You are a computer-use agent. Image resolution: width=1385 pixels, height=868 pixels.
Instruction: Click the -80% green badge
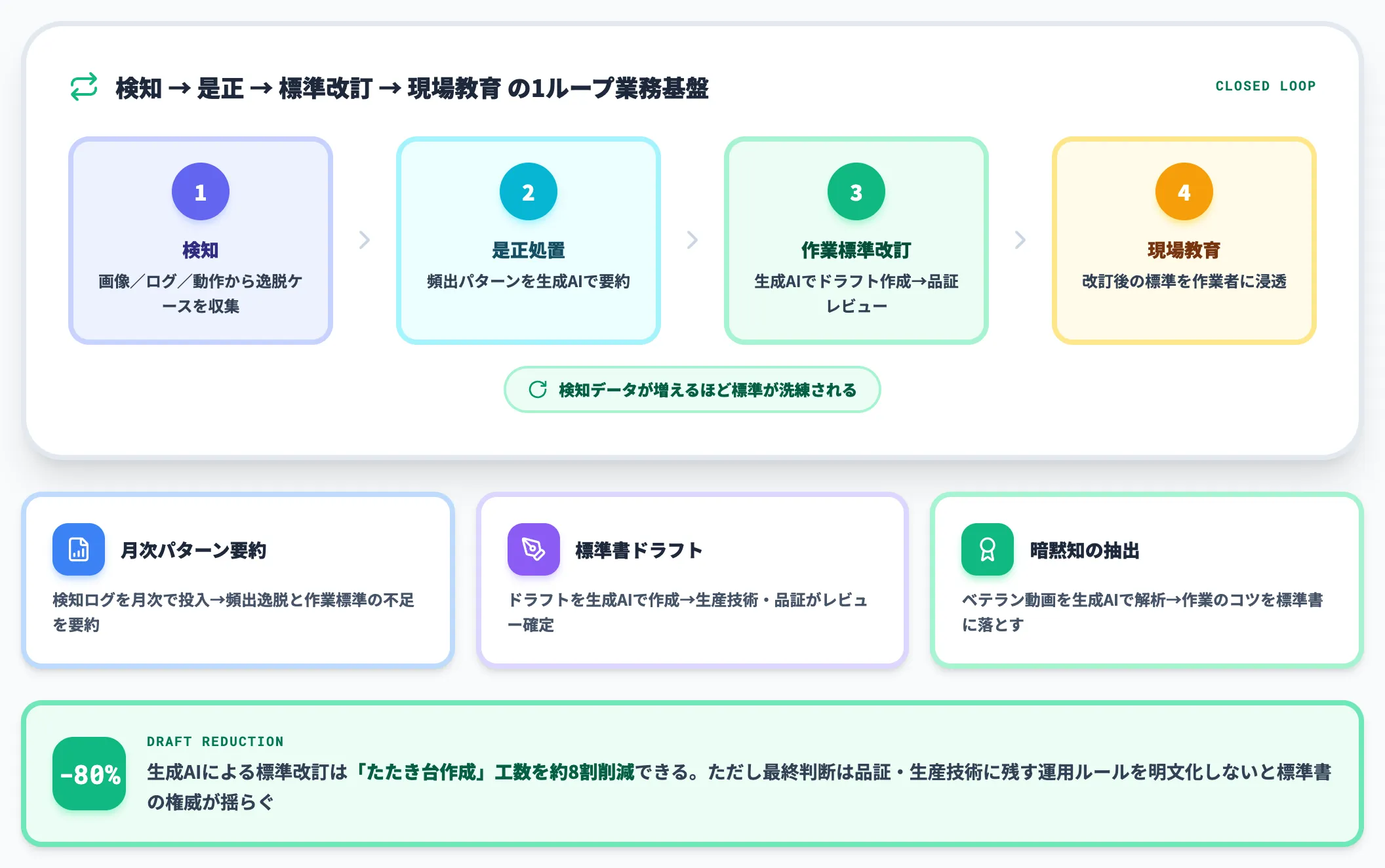coord(89,774)
